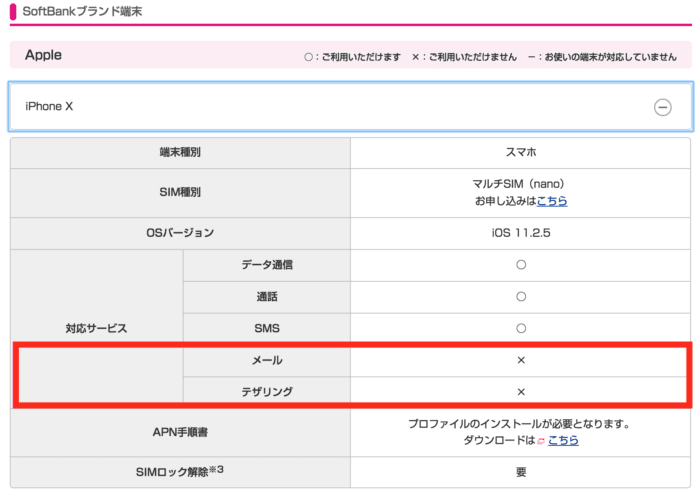
Task: Click the PDF icon beside the download link
Action: [x=540, y=441]
